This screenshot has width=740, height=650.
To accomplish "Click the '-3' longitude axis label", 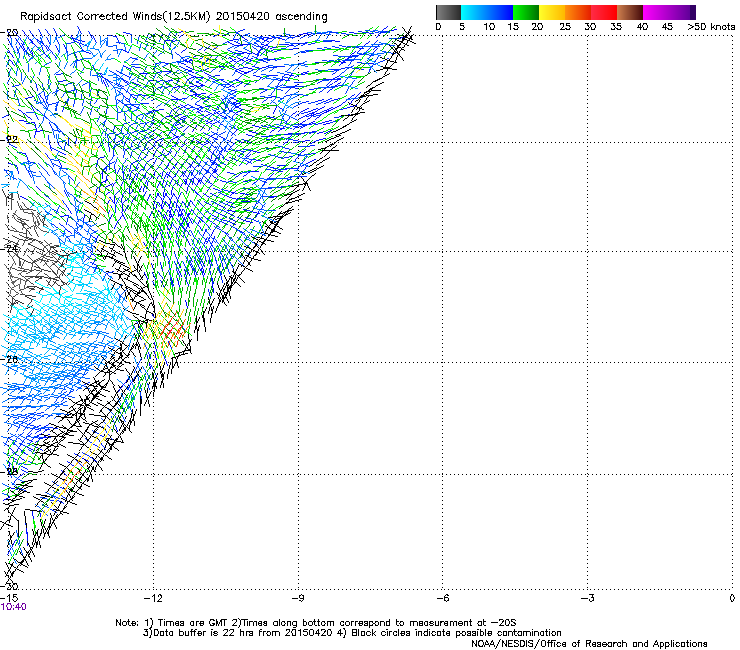I will click(587, 598).
